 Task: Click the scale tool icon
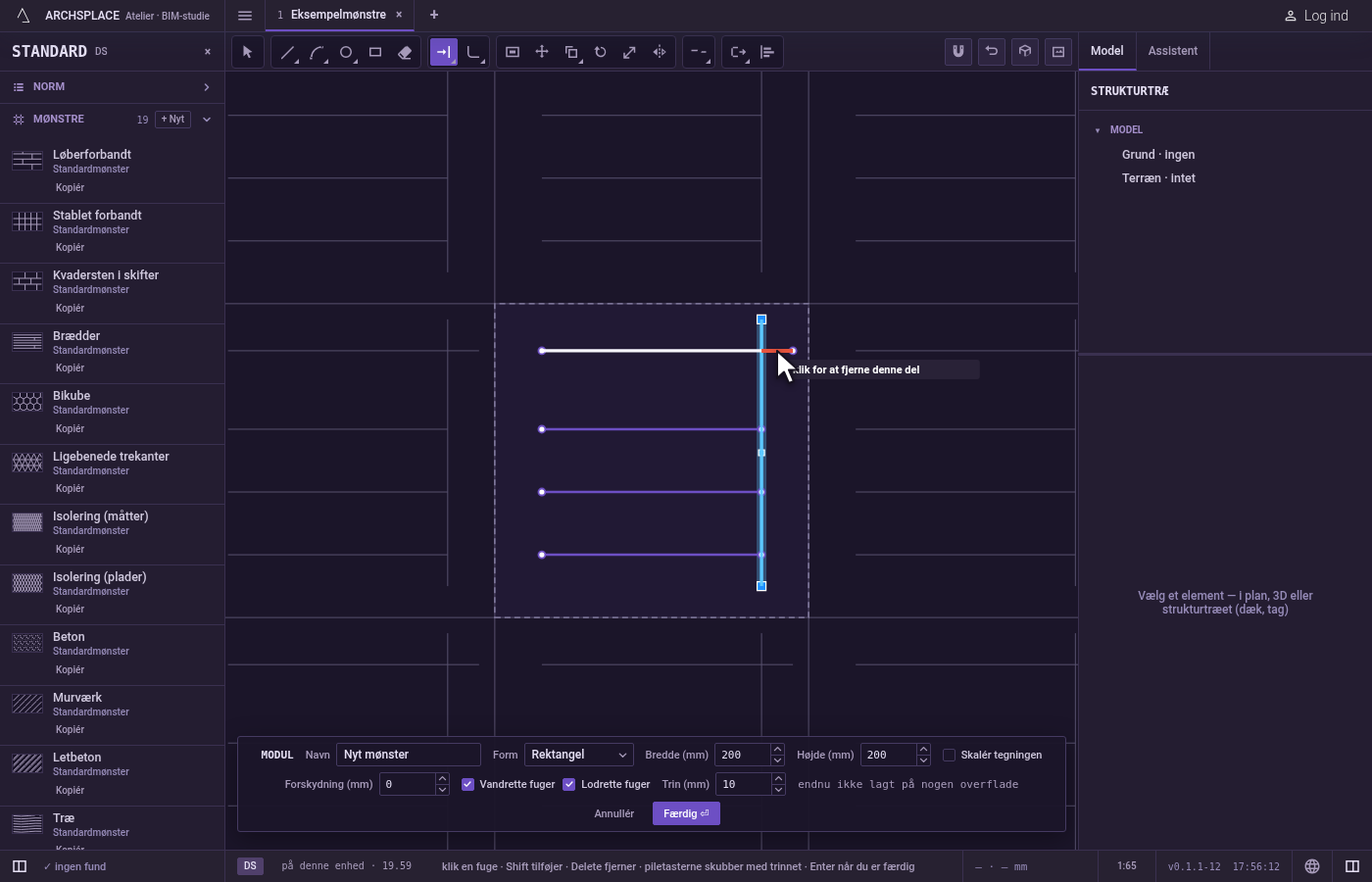630,52
